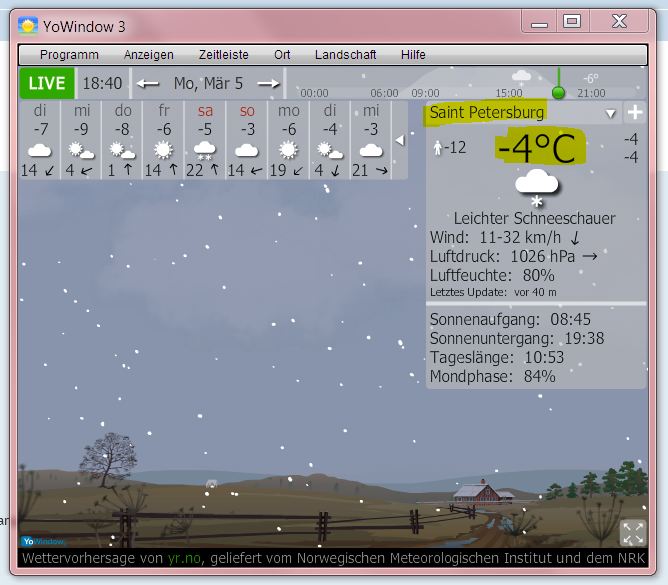Image resolution: width=668 pixels, height=585 pixels.
Task: Click the sunny icon for fr
Action: (163, 150)
